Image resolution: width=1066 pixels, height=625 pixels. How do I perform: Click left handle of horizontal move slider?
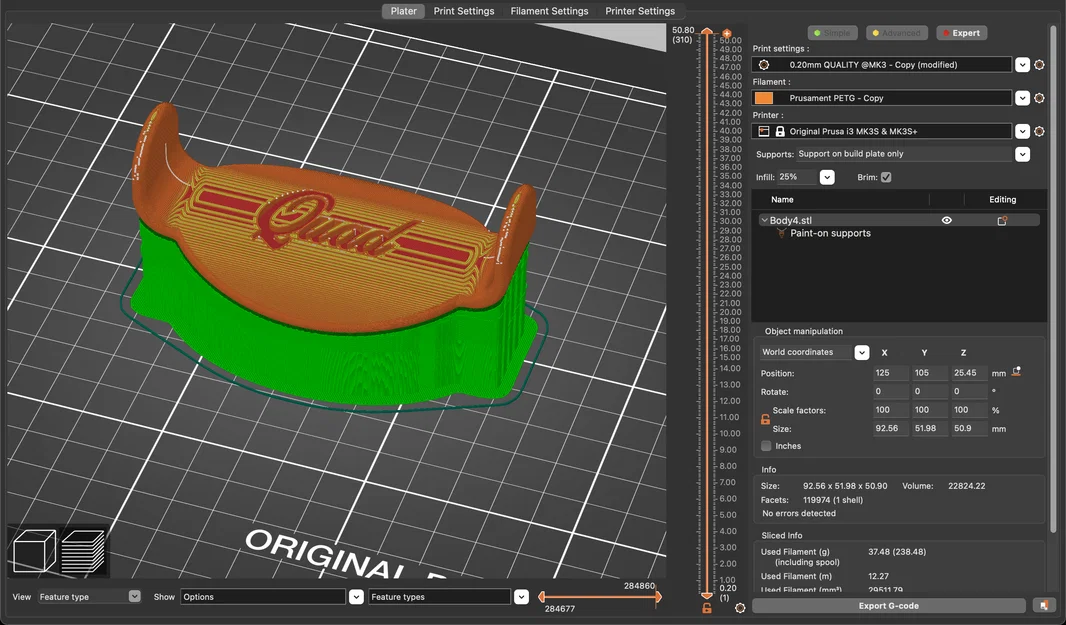[541, 596]
